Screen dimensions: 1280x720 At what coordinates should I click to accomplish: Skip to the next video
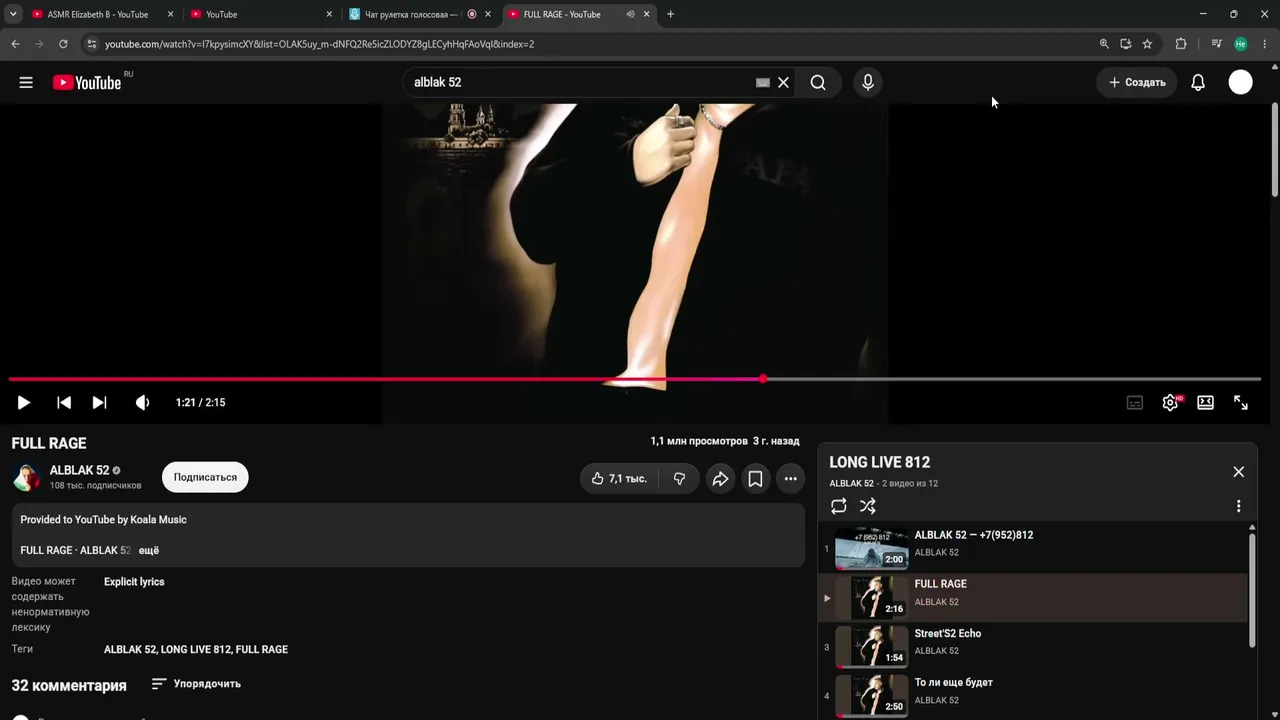coord(100,402)
